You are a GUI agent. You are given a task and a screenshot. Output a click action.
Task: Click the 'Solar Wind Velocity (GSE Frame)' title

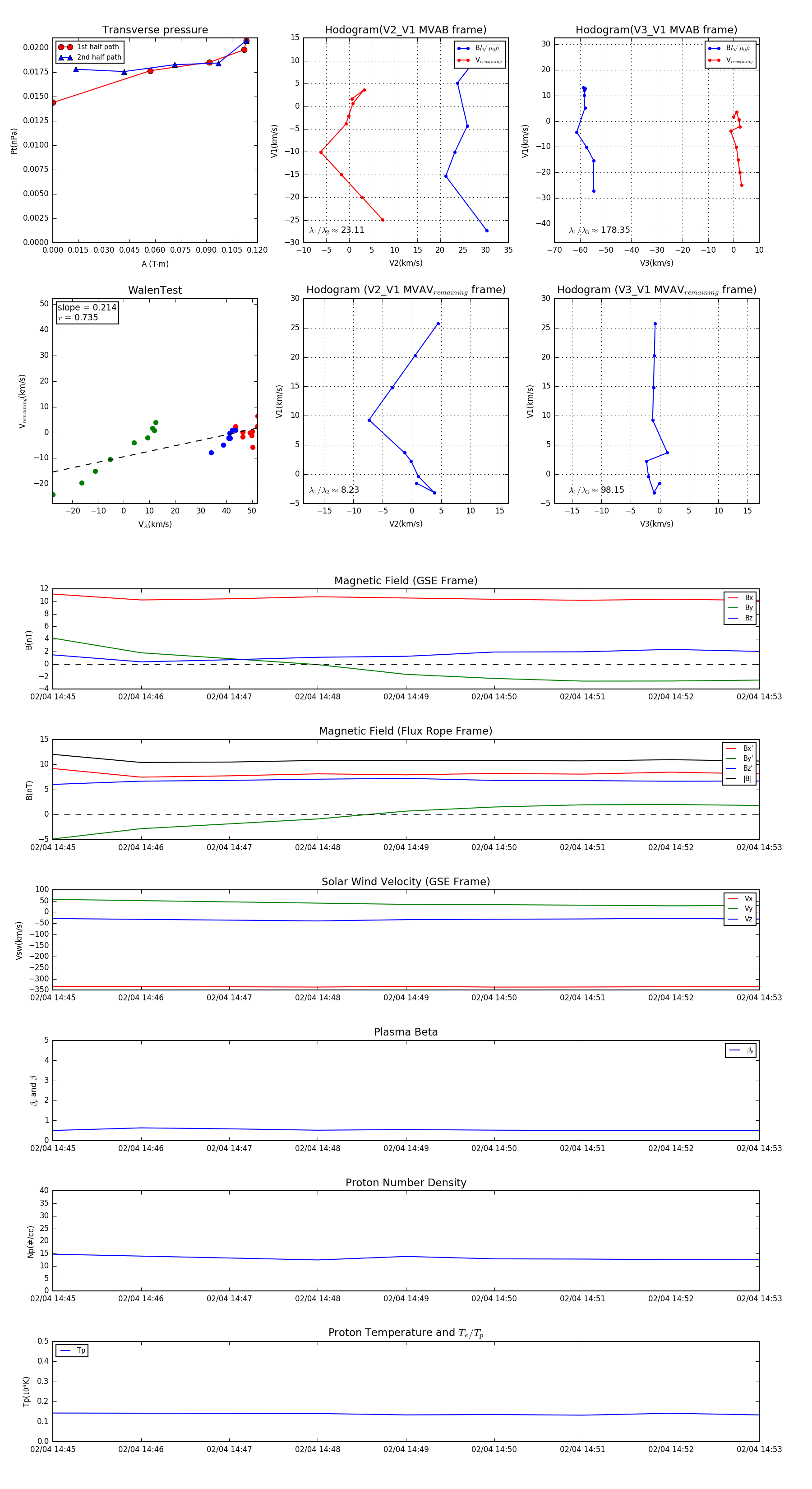406,882
